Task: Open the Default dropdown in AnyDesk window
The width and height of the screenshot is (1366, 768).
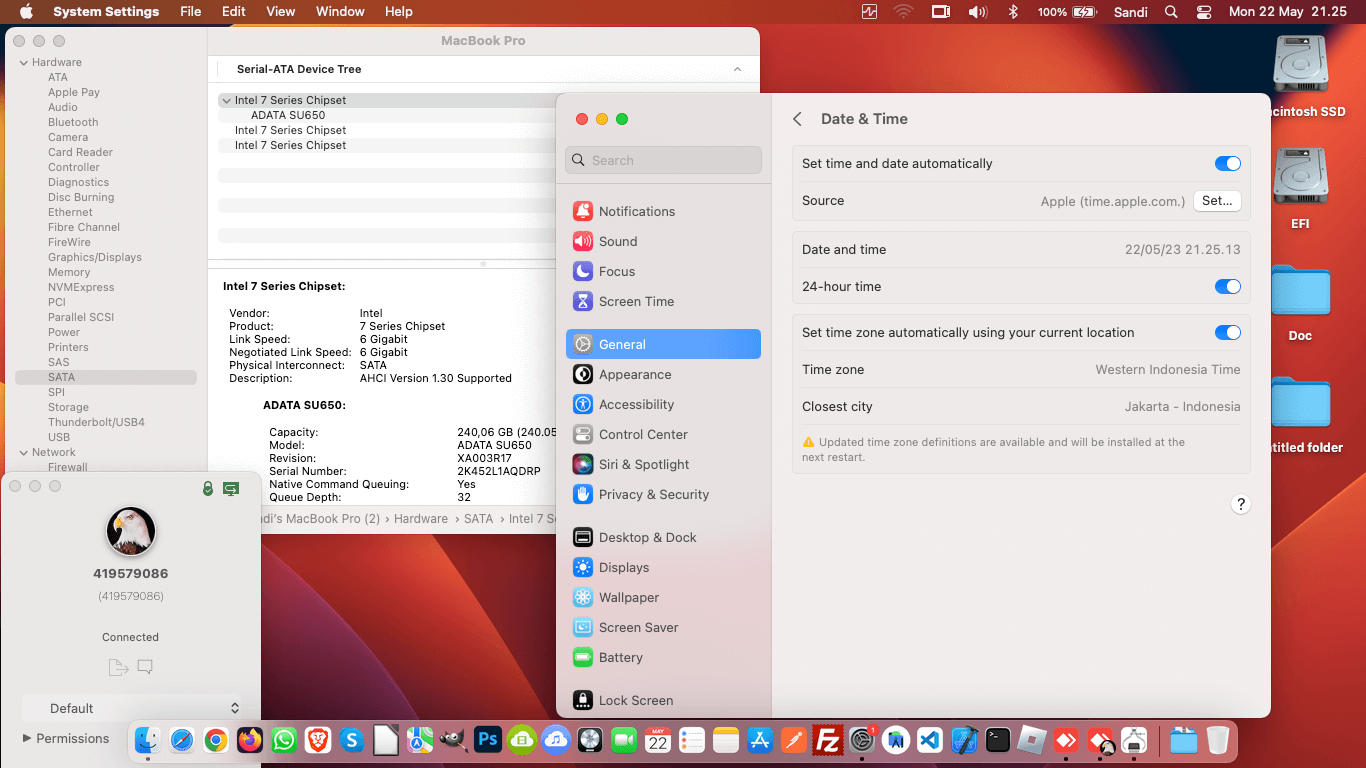Action: pyautogui.click(x=132, y=708)
